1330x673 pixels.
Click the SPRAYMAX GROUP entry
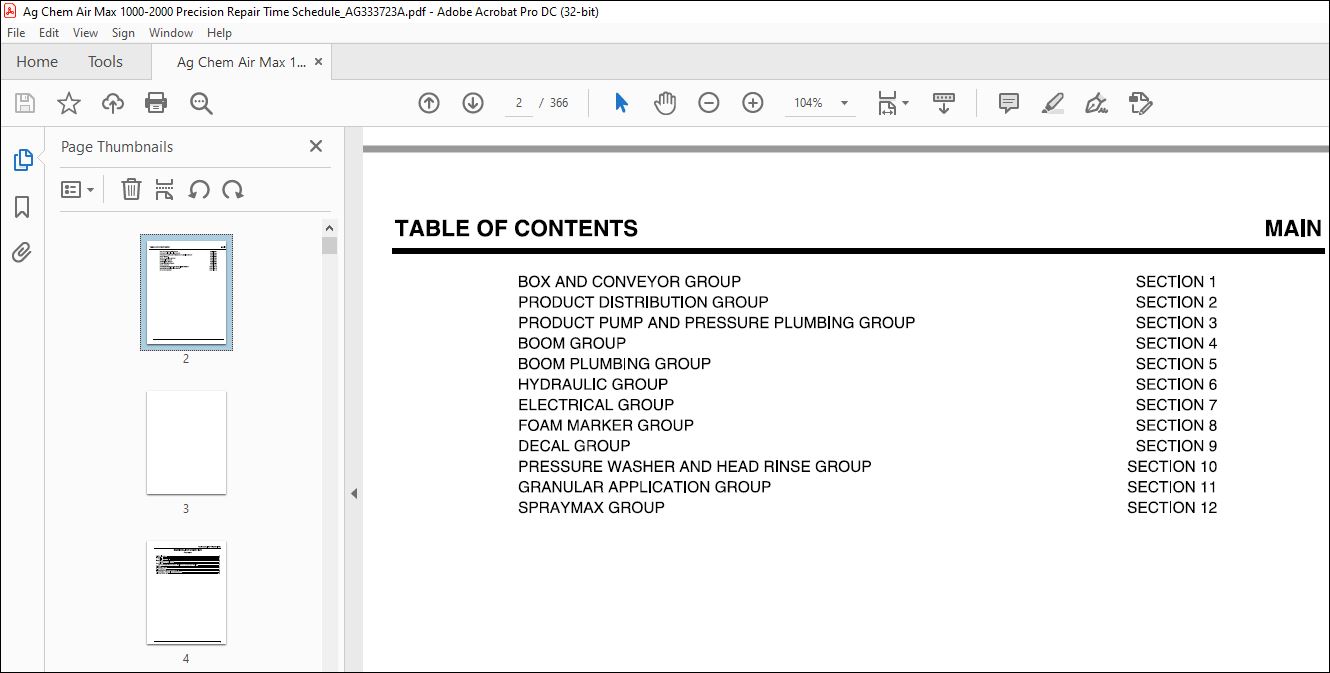[x=591, y=507]
